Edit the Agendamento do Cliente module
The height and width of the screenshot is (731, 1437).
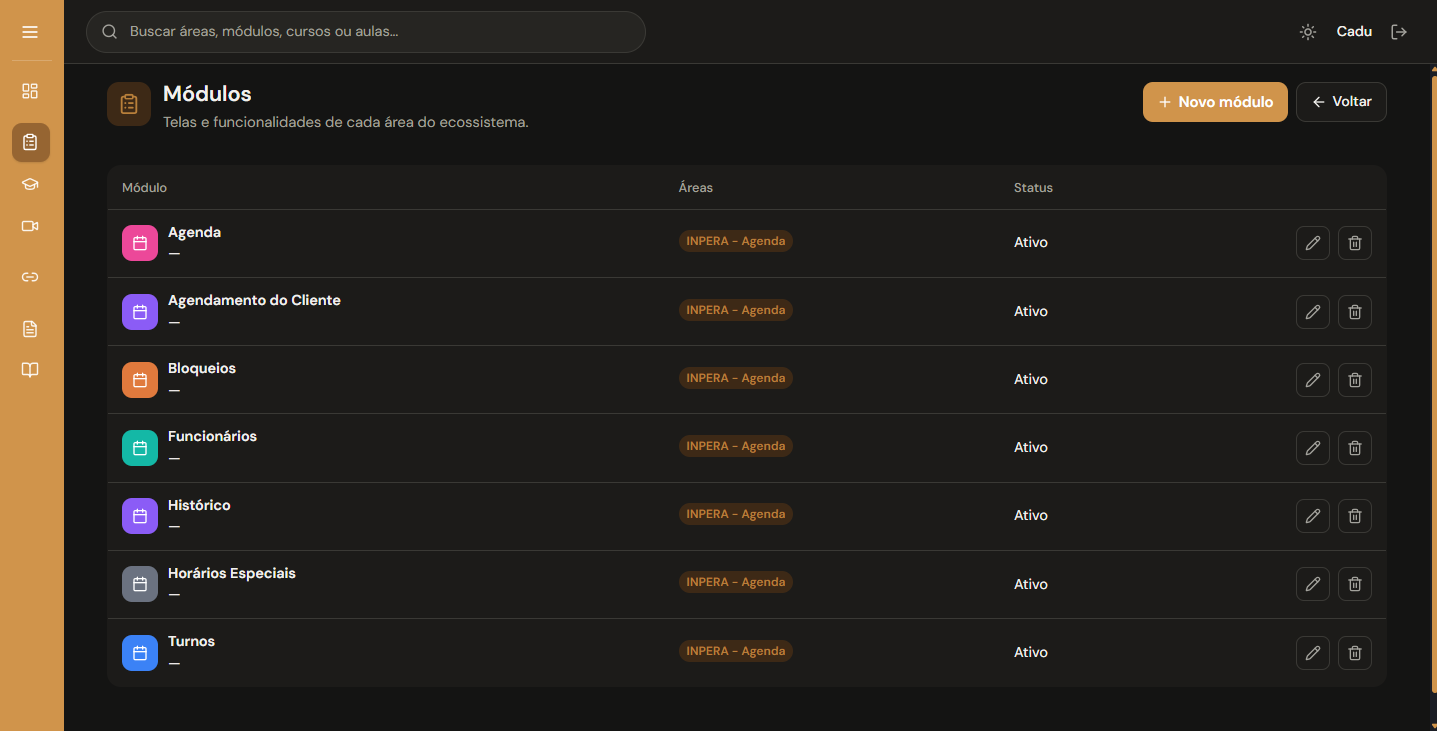tap(1313, 312)
